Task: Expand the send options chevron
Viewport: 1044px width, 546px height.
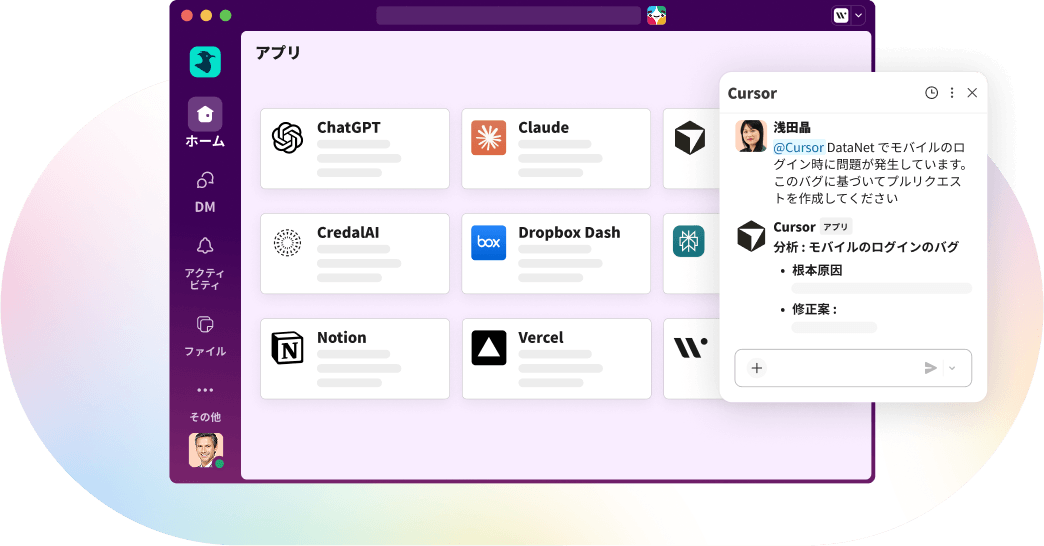Action: pyautogui.click(x=952, y=368)
